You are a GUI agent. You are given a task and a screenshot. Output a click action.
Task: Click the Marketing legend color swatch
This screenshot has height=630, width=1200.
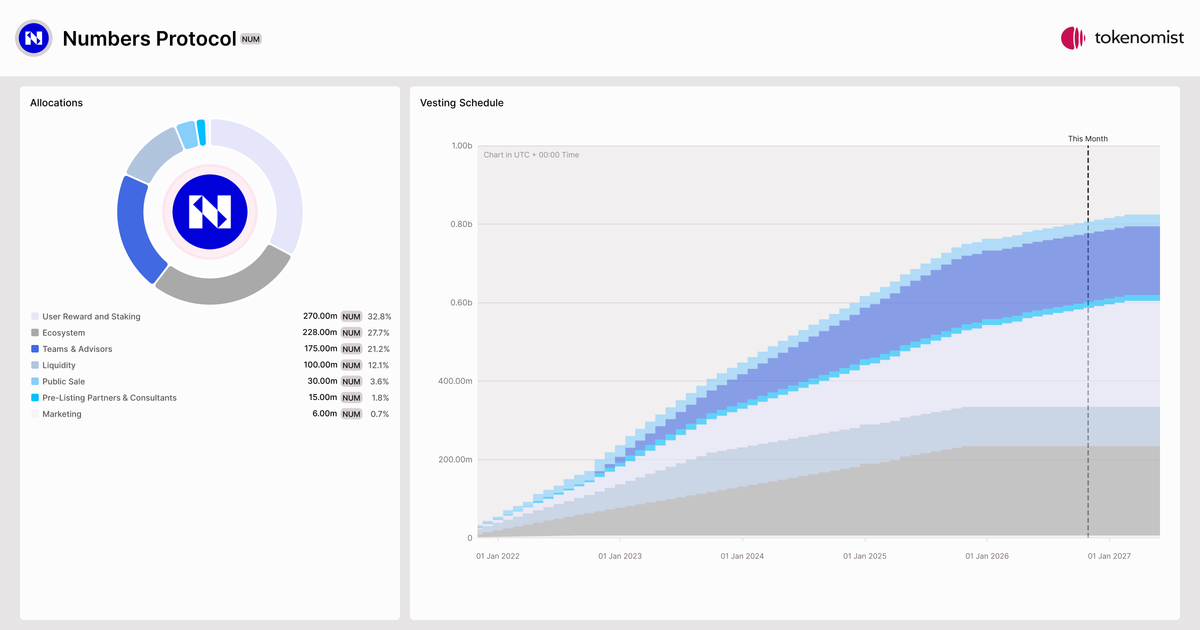click(x=35, y=414)
